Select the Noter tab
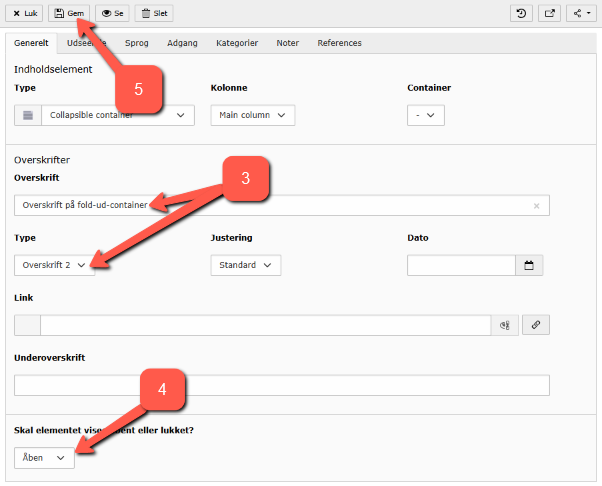Image resolution: width=602 pixels, height=486 pixels. click(287, 43)
